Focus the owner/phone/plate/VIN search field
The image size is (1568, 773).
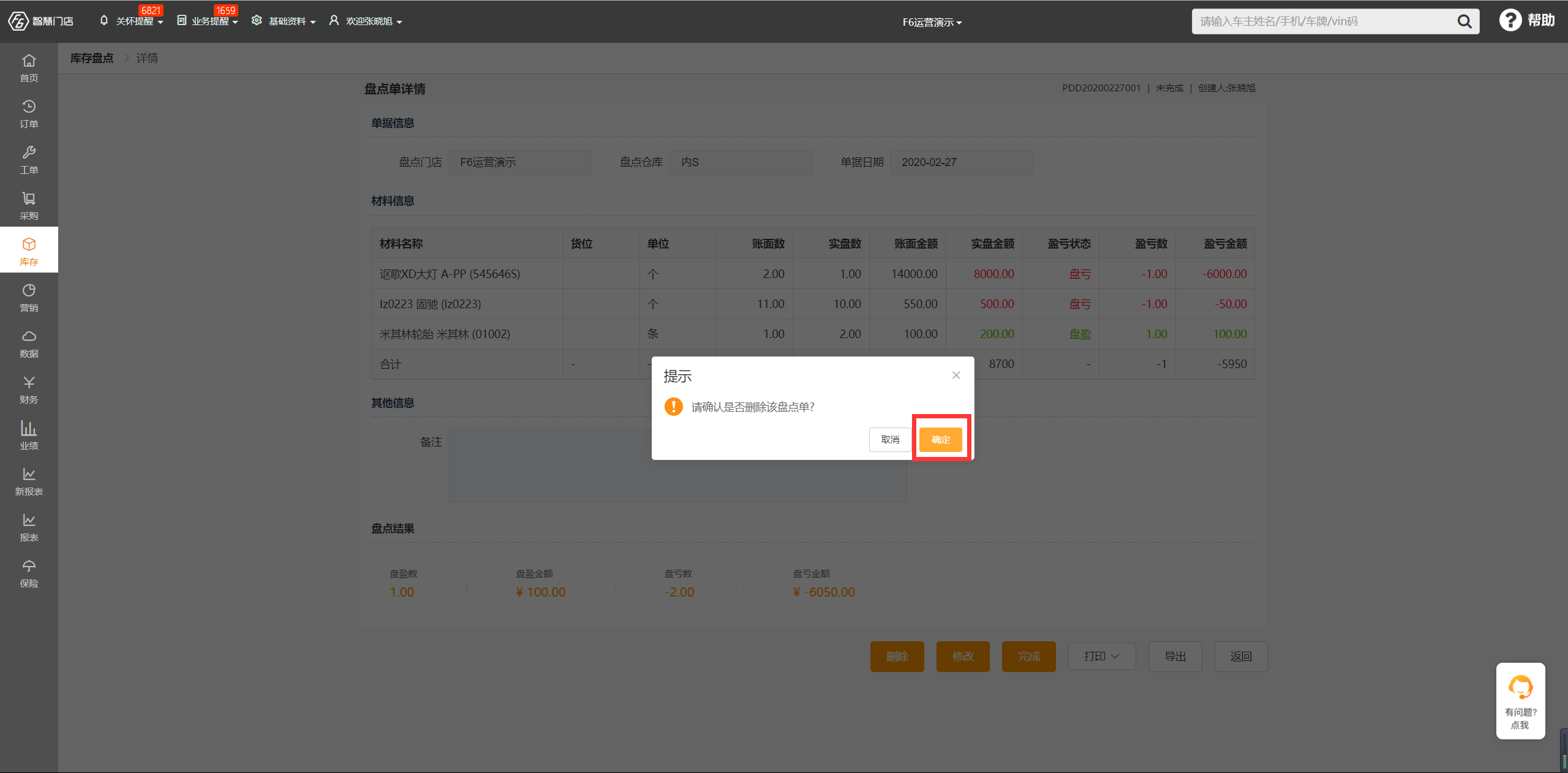(x=1323, y=21)
